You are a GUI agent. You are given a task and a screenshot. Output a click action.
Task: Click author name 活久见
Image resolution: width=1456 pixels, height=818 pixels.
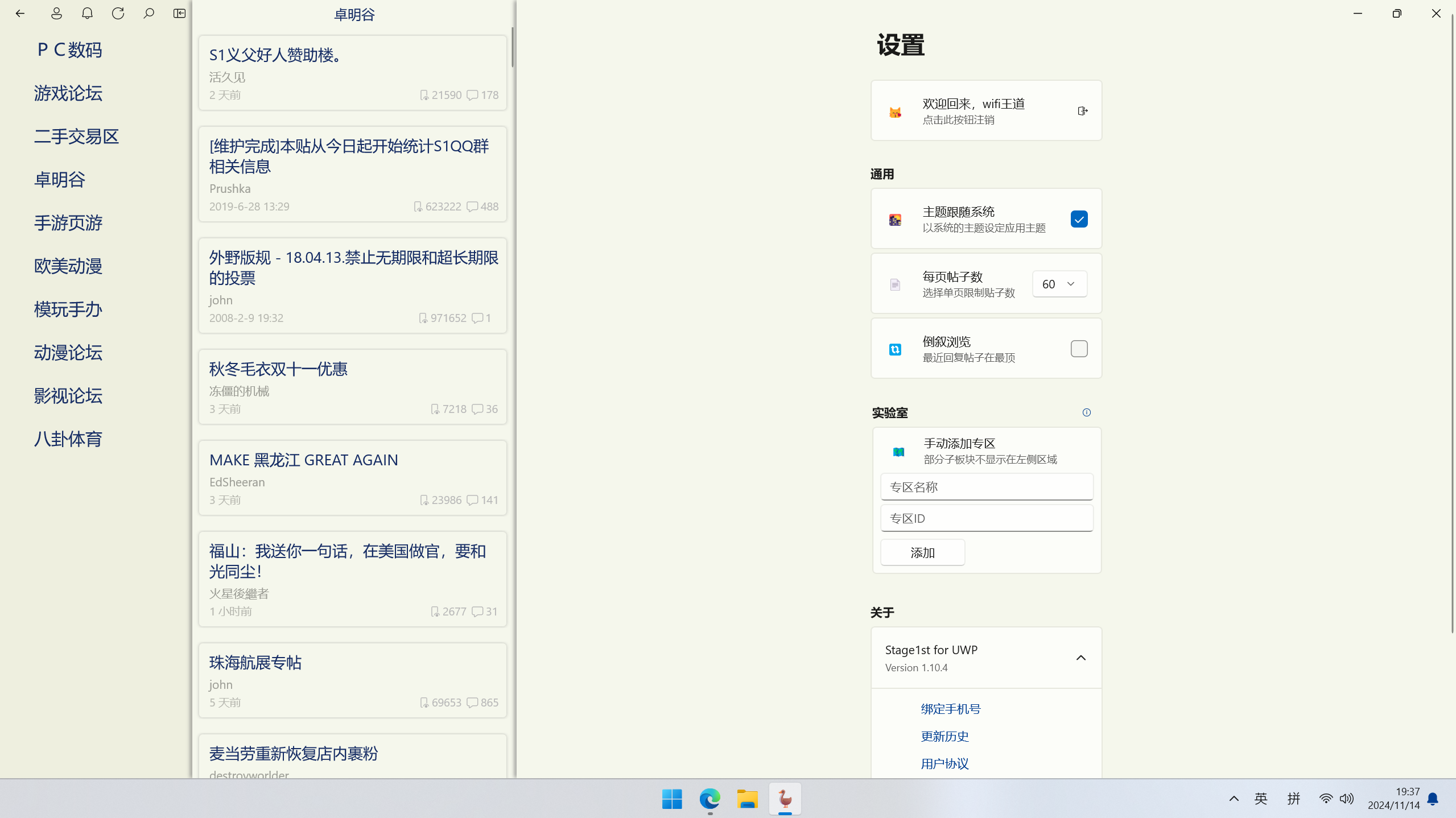click(x=227, y=77)
